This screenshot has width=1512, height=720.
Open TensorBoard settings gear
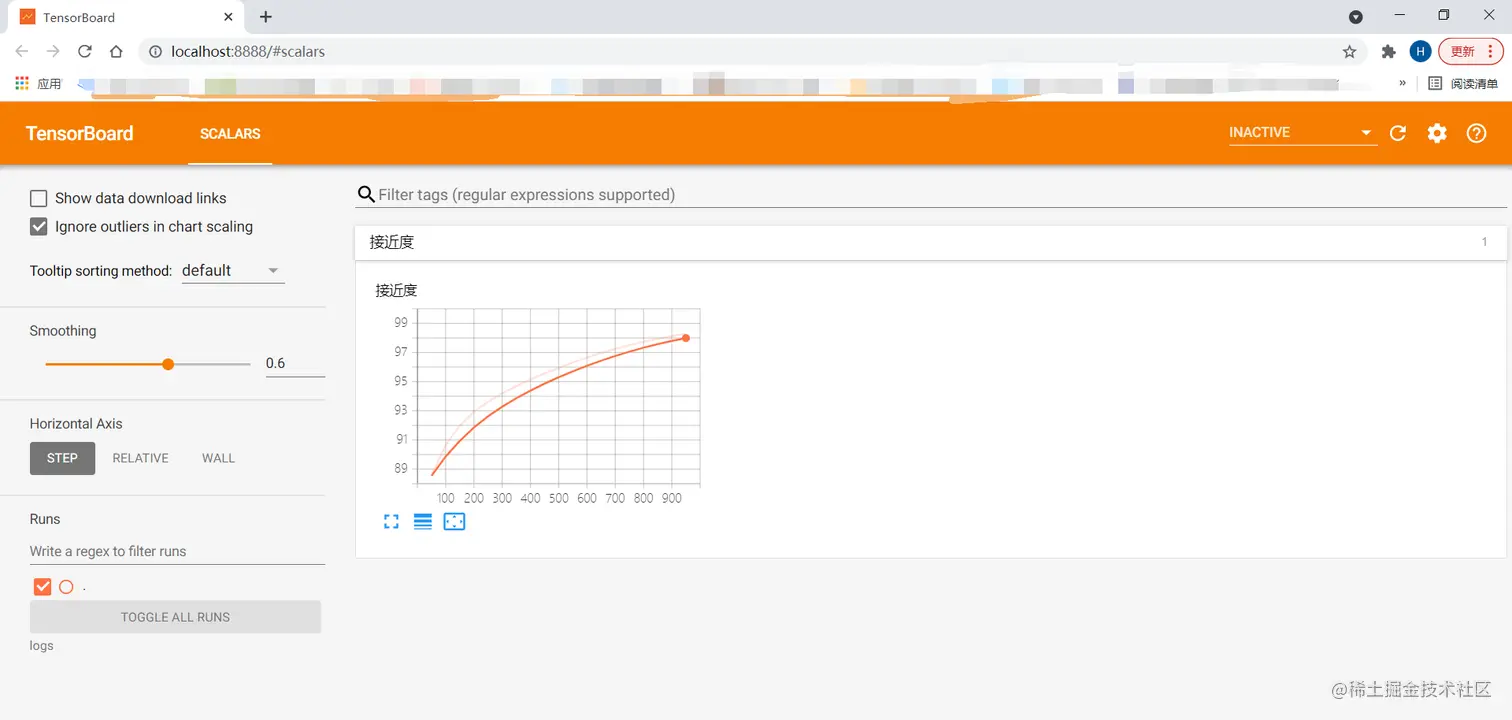click(x=1437, y=133)
